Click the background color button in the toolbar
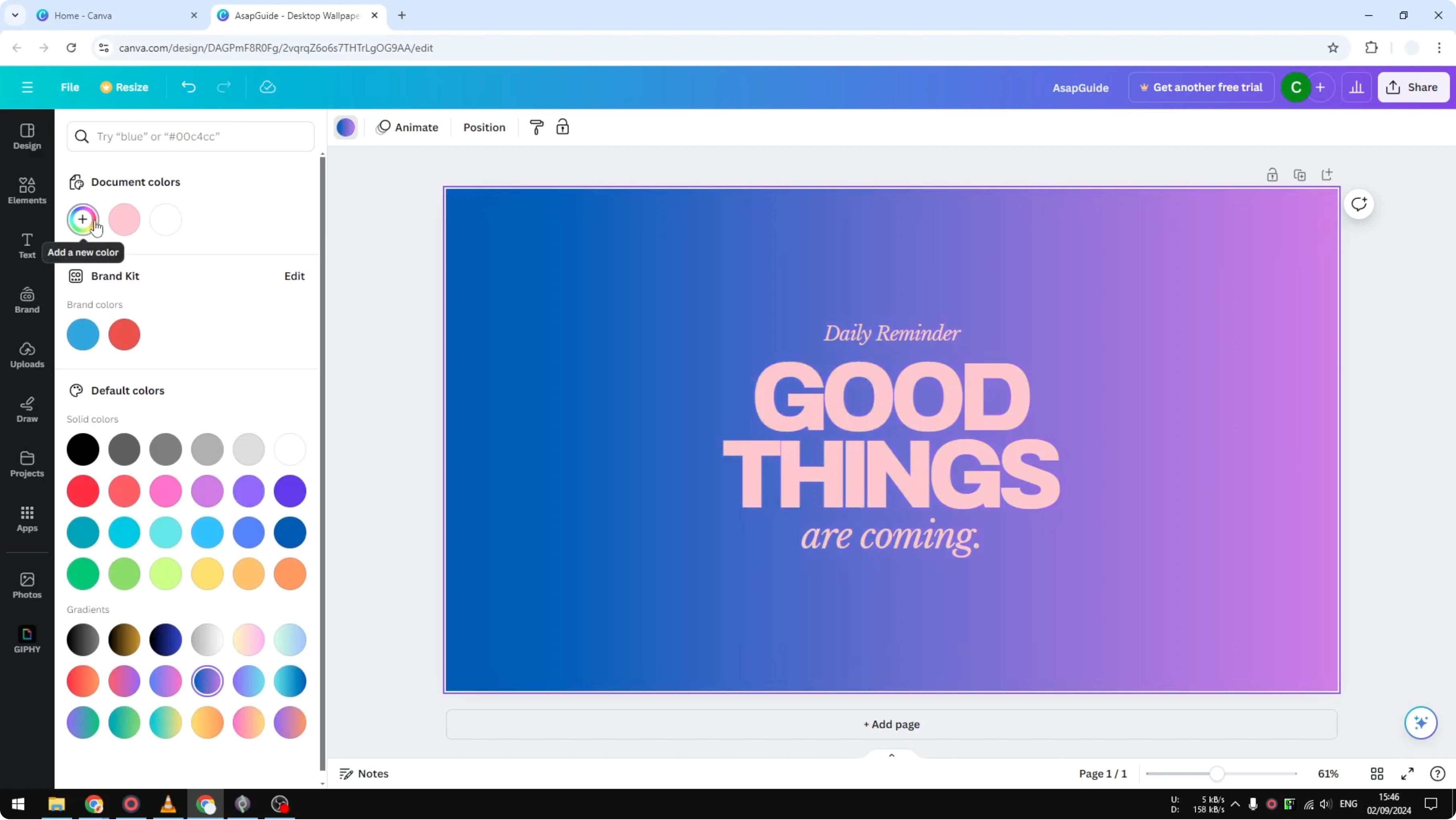Viewport: 1456px width, 820px height. click(x=346, y=127)
